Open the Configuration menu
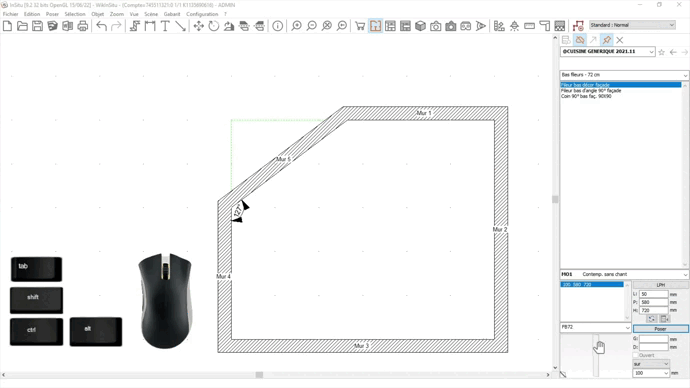This screenshot has height=388, width=690. point(202,14)
